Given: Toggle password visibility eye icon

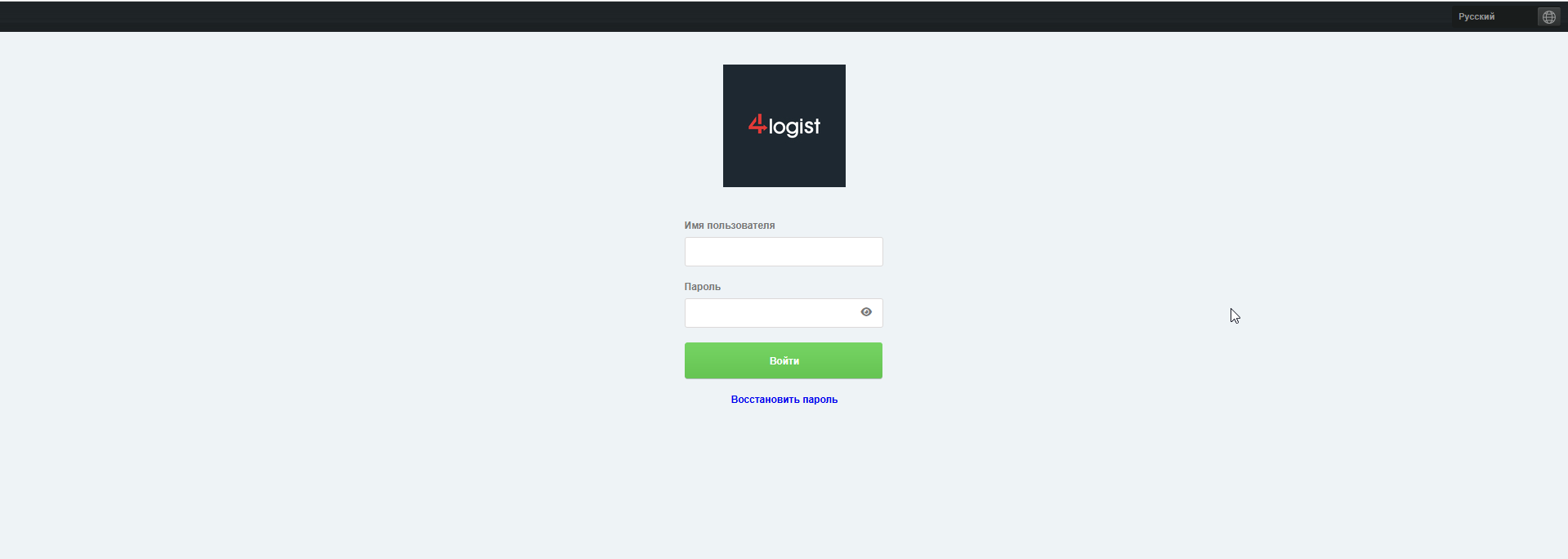Looking at the screenshot, I should pos(866,312).
